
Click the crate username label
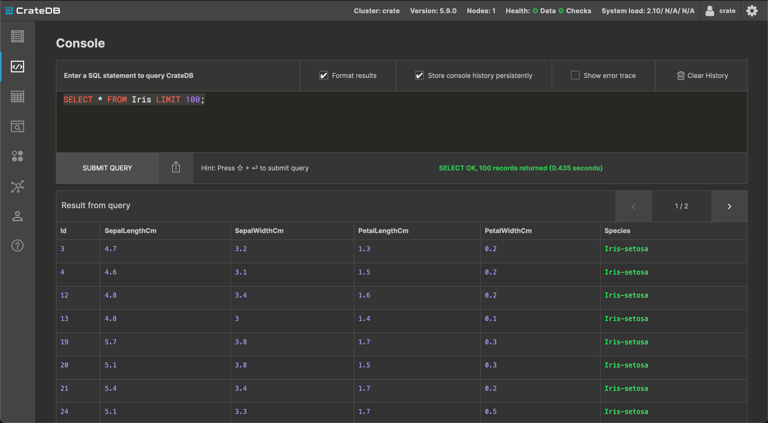727,11
